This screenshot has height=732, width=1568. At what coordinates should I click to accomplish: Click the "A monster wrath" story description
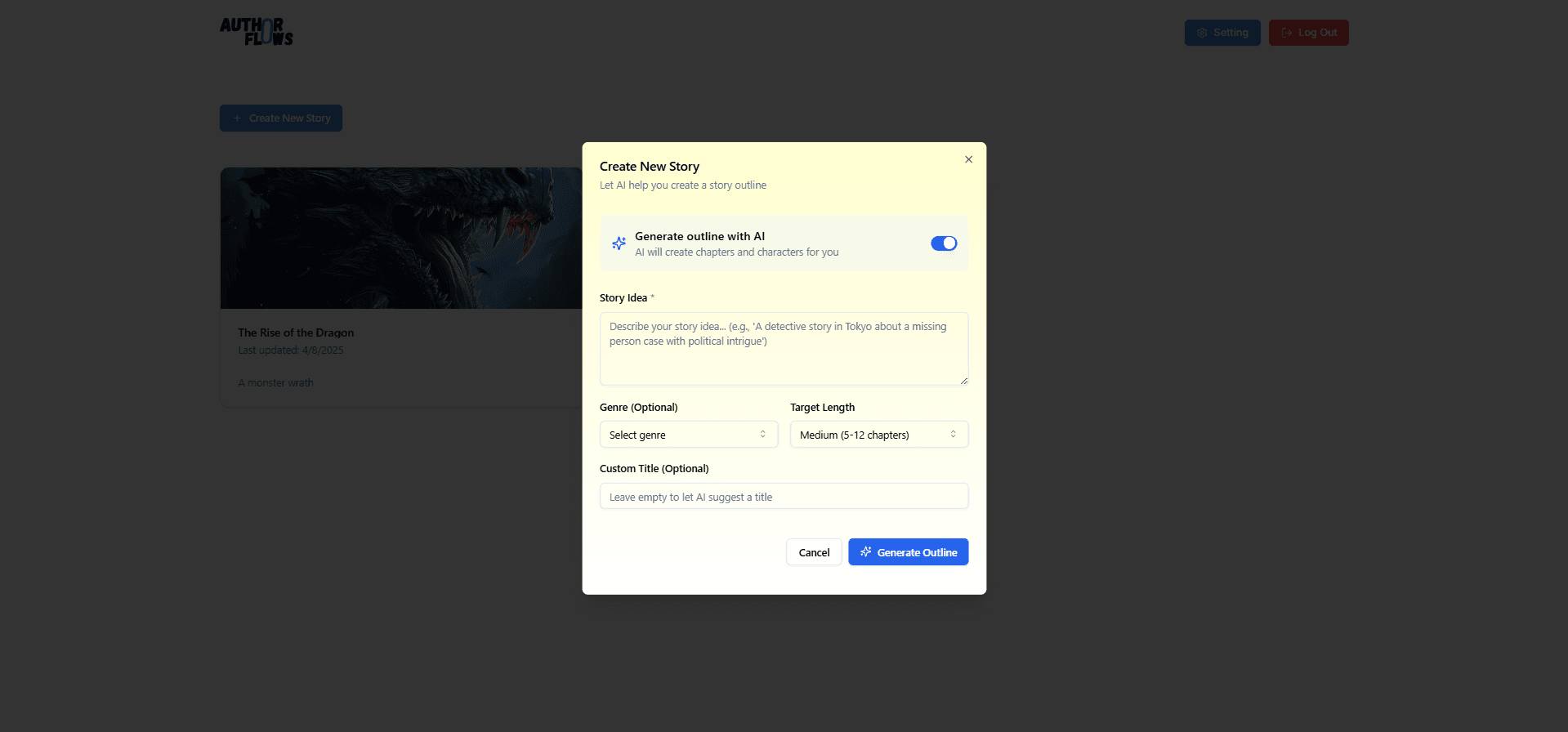point(275,382)
